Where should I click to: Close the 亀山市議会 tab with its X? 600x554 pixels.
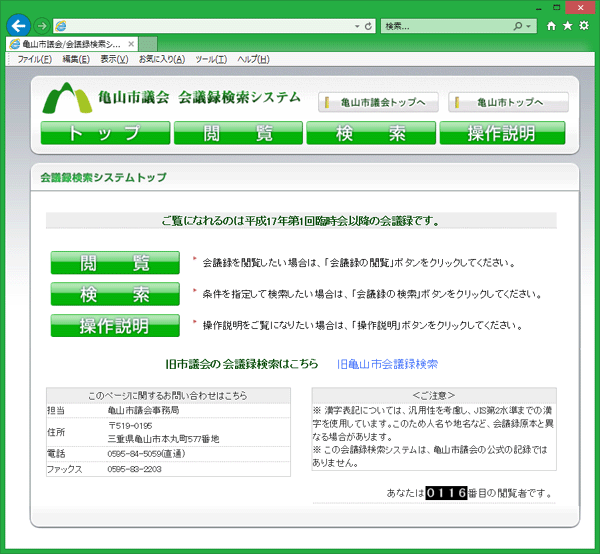click(x=131, y=44)
